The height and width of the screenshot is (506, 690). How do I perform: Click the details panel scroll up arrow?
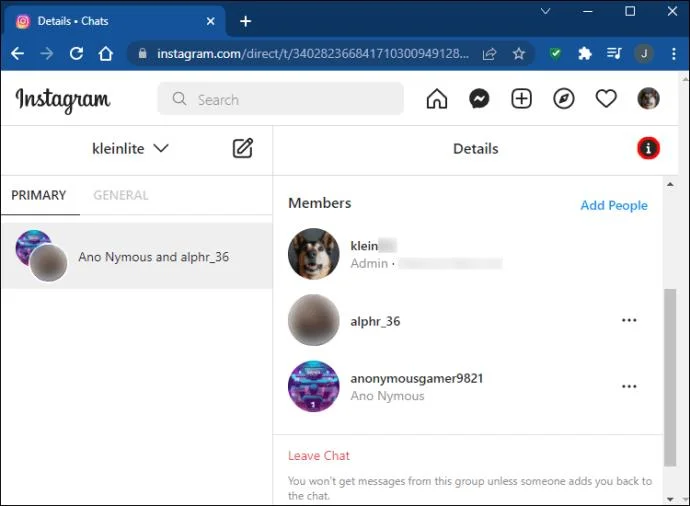[670, 184]
